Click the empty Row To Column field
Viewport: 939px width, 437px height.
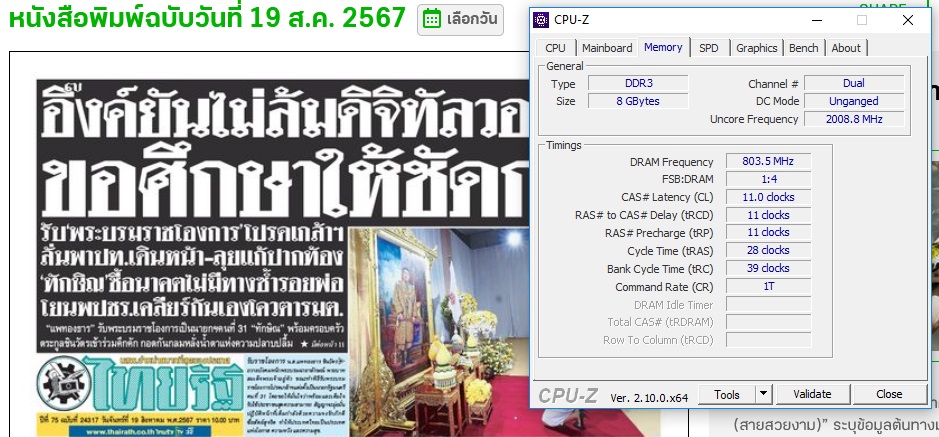point(768,340)
